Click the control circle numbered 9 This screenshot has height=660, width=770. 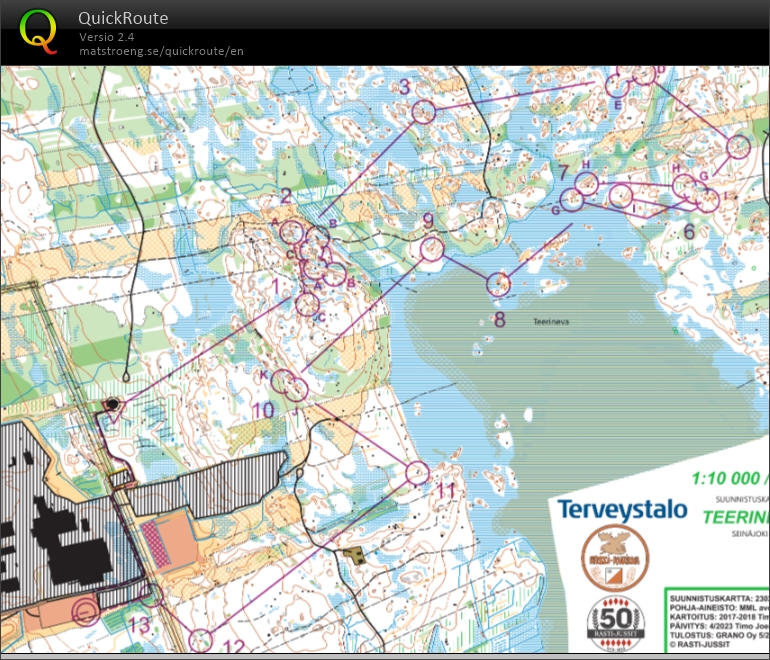(432, 248)
